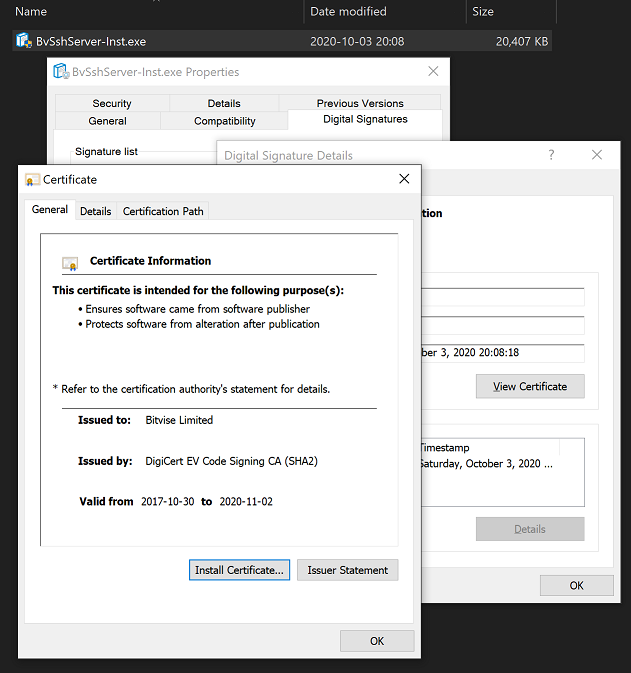Open the Certification Path tab
The image size is (631, 673).
[x=163, y=211]
